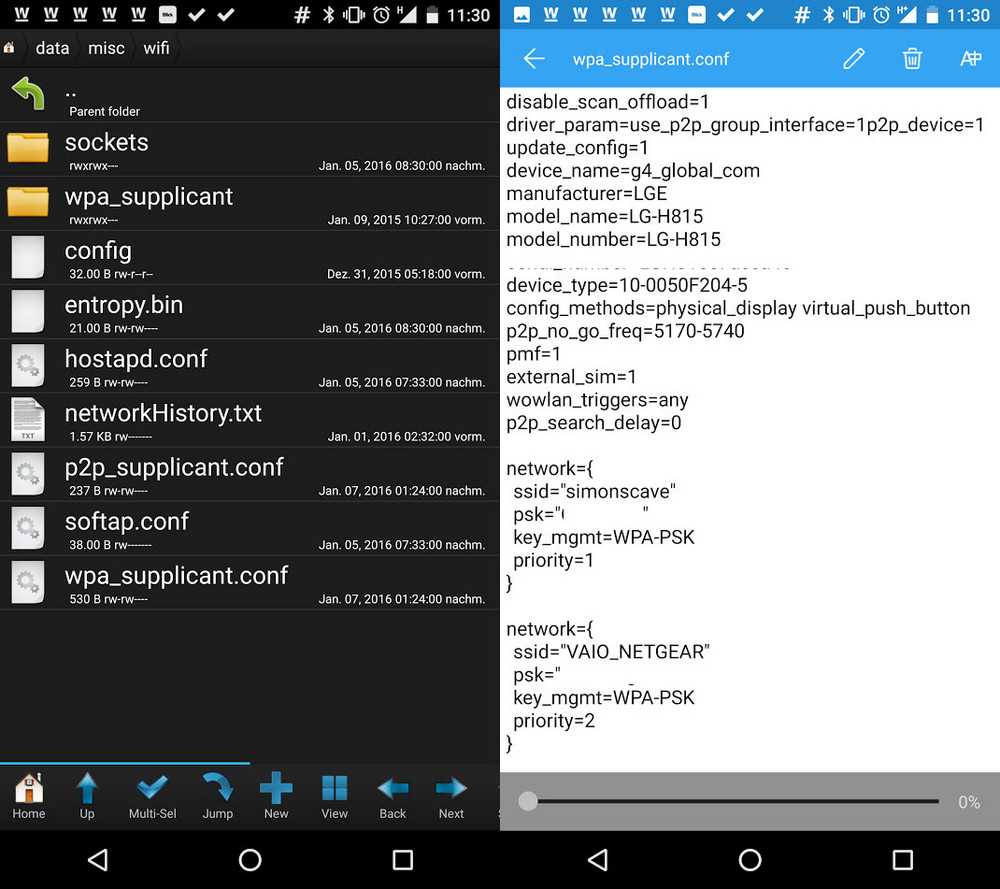Tap the Up arrow toolbar icon
The height and width of the screenshot is (889, 1000).
(87, 795)
